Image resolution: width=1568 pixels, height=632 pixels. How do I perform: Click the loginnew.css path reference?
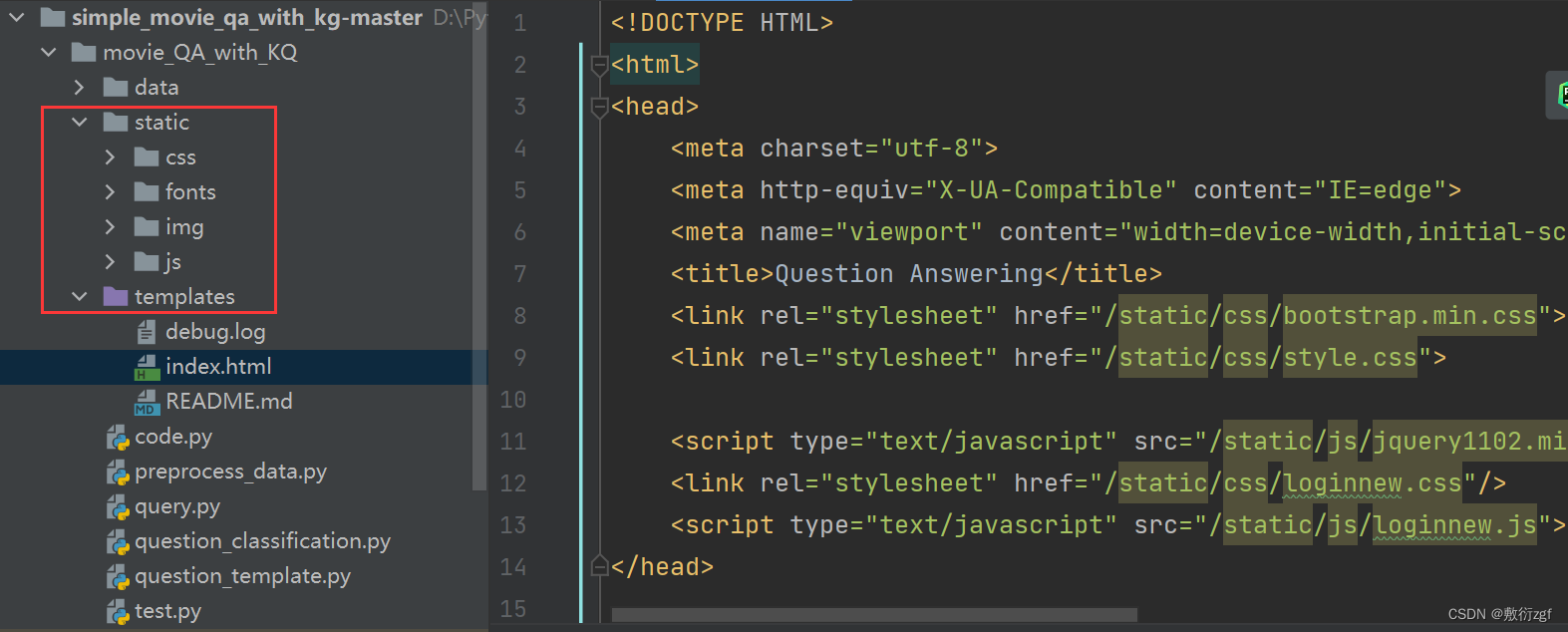[x=1373, y=483]
